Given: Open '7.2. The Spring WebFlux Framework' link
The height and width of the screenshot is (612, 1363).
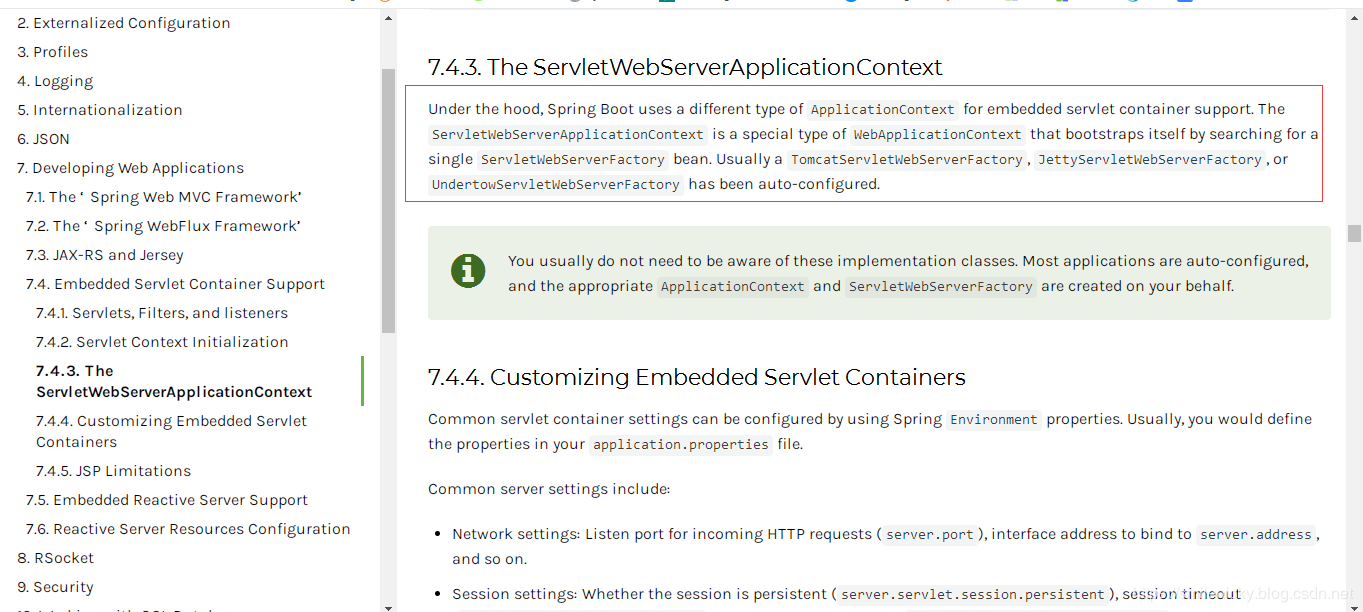Looking at the screenshot, I should click(164, 226).
